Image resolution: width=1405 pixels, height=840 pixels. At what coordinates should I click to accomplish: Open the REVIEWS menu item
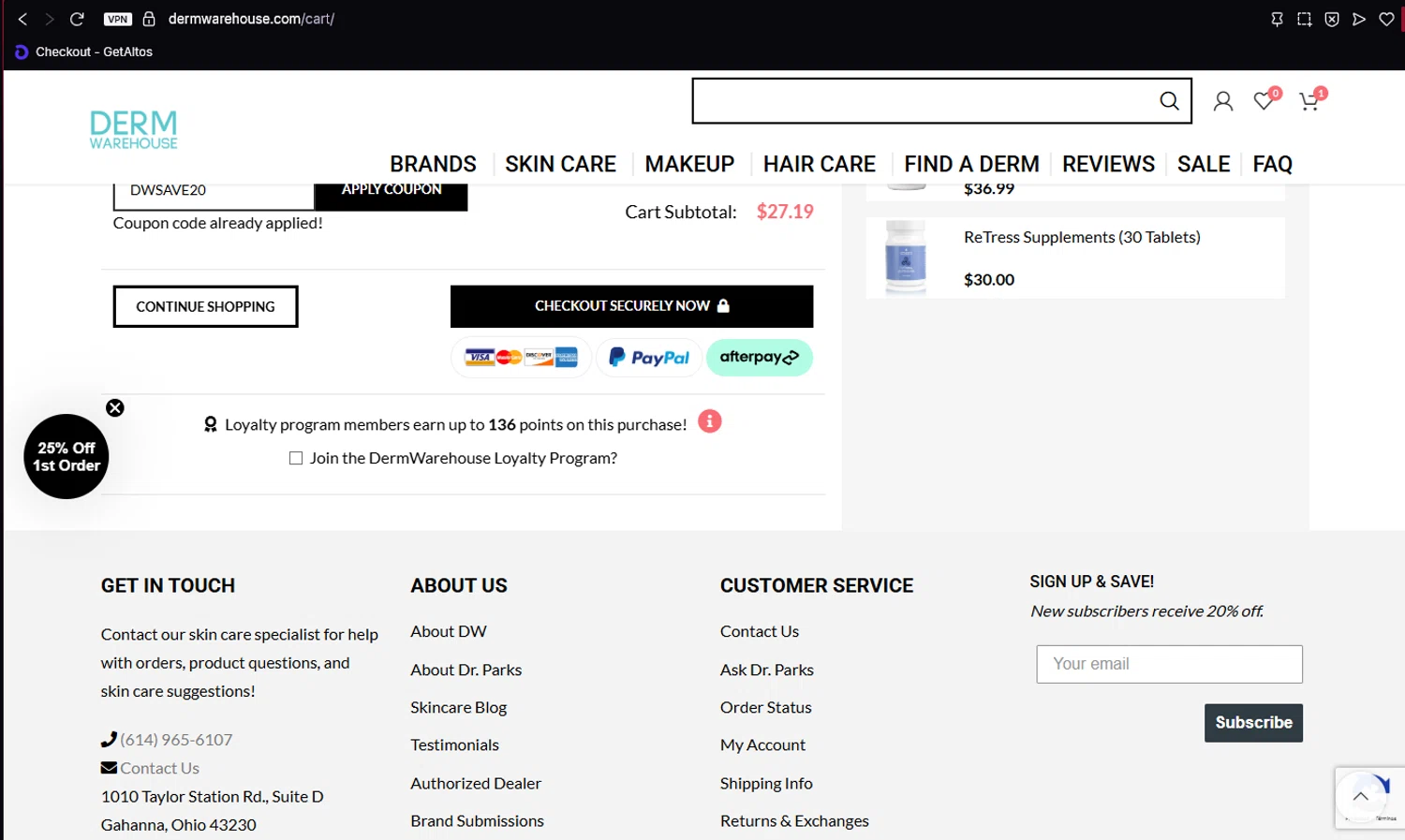[1108, 165]
